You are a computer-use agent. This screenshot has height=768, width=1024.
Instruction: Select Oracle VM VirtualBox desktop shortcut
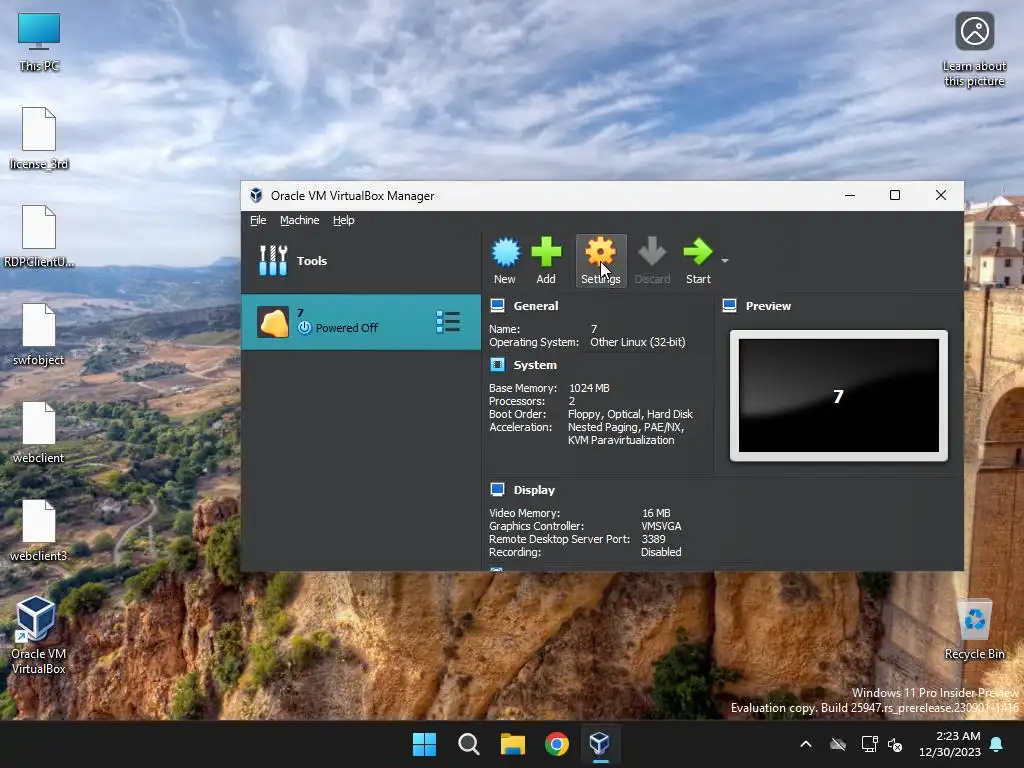tap(38, 635)
